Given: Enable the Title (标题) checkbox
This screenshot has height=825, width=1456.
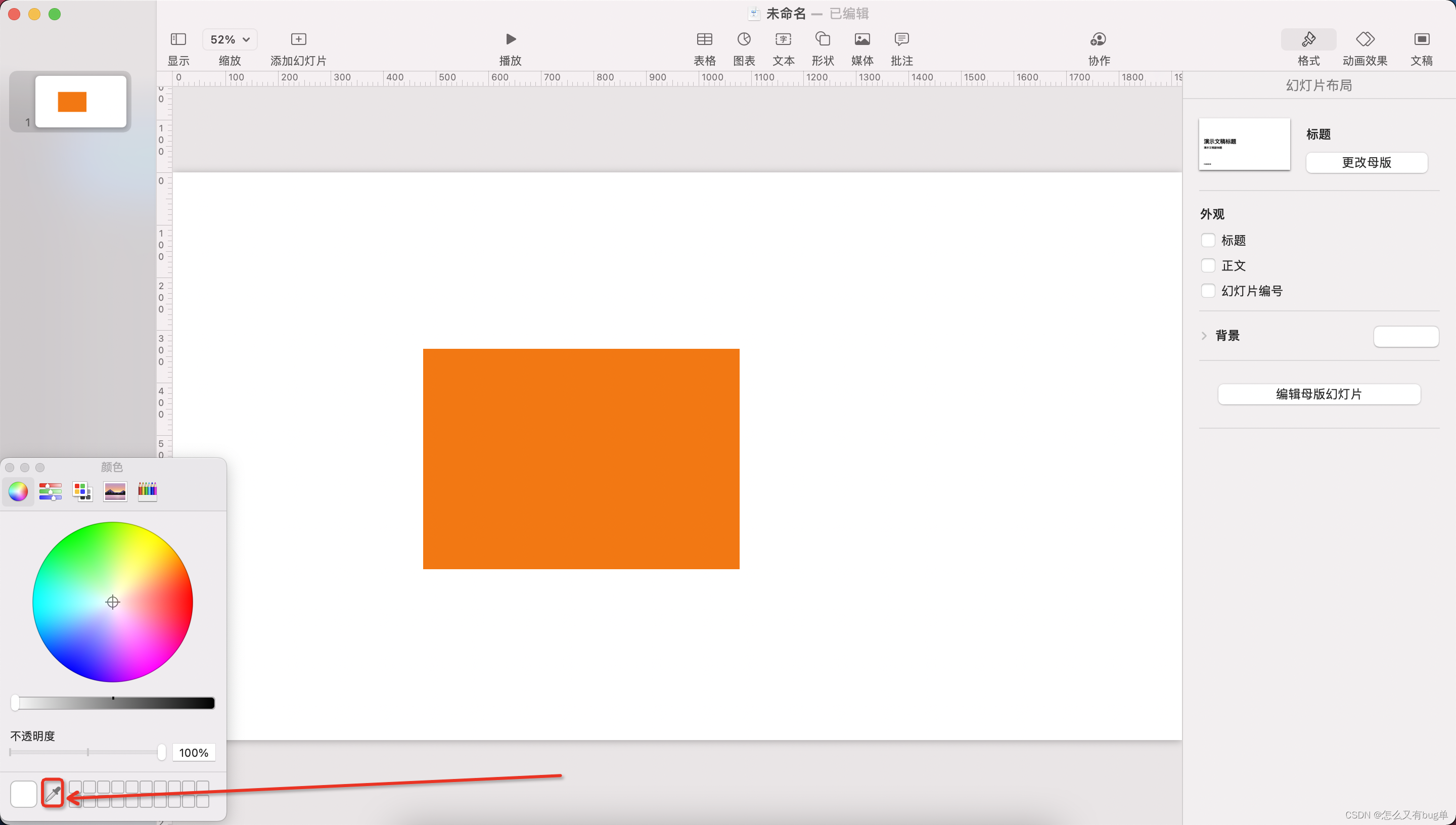Looking at the screenshot, I should (1208, 240).
